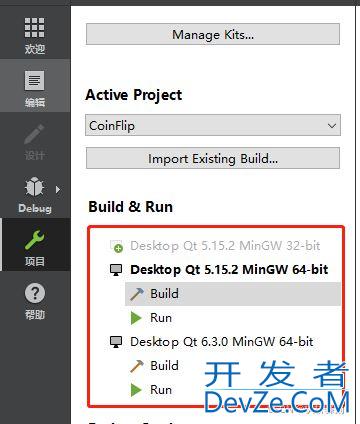Click Import Existing Build button
The height and width of the screenshot is (424, 360).
coord(213,158)
